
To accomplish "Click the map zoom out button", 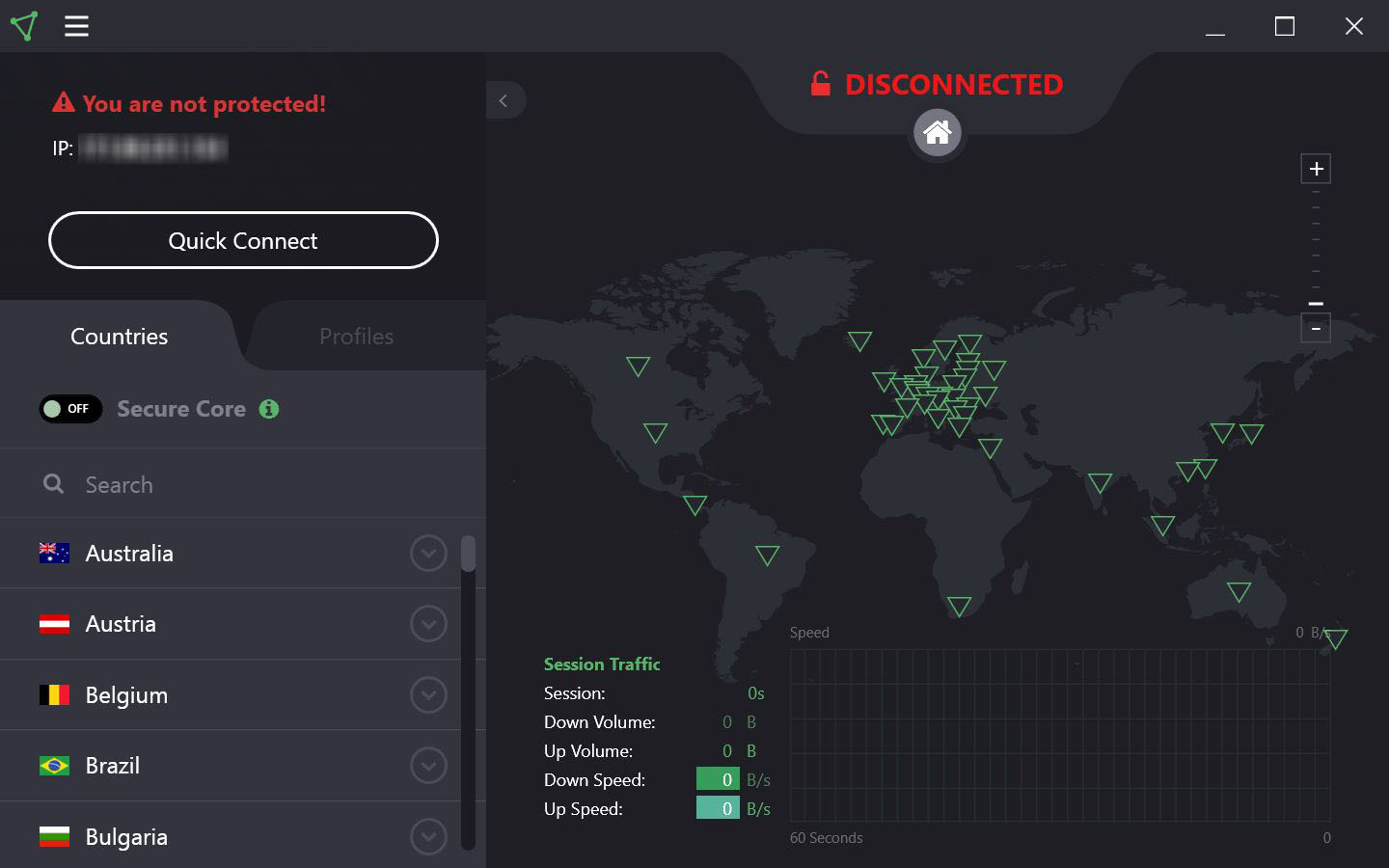I will 1316,328.
